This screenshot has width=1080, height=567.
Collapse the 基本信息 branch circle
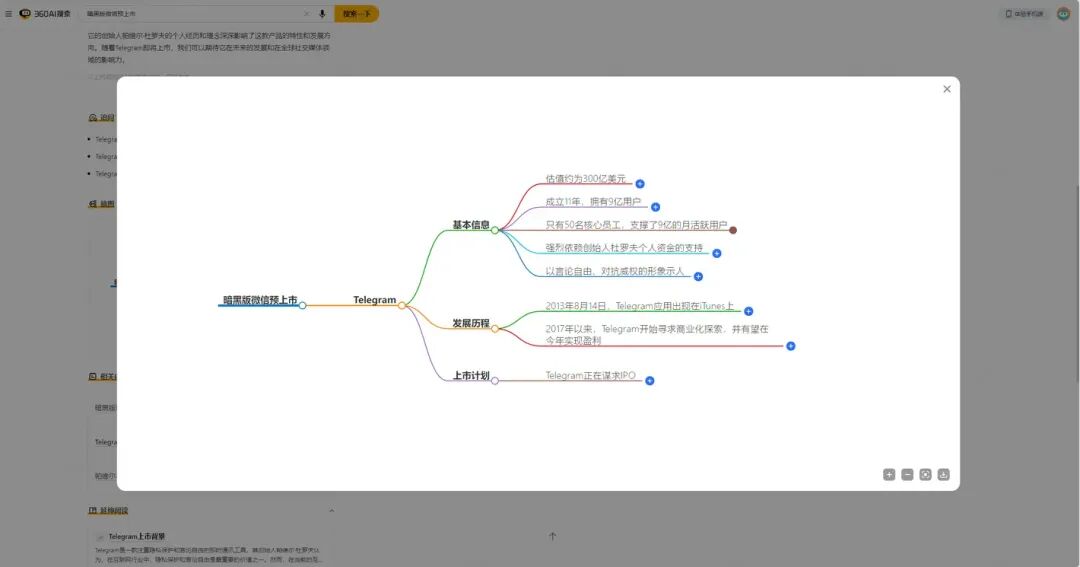click(495, 230)
